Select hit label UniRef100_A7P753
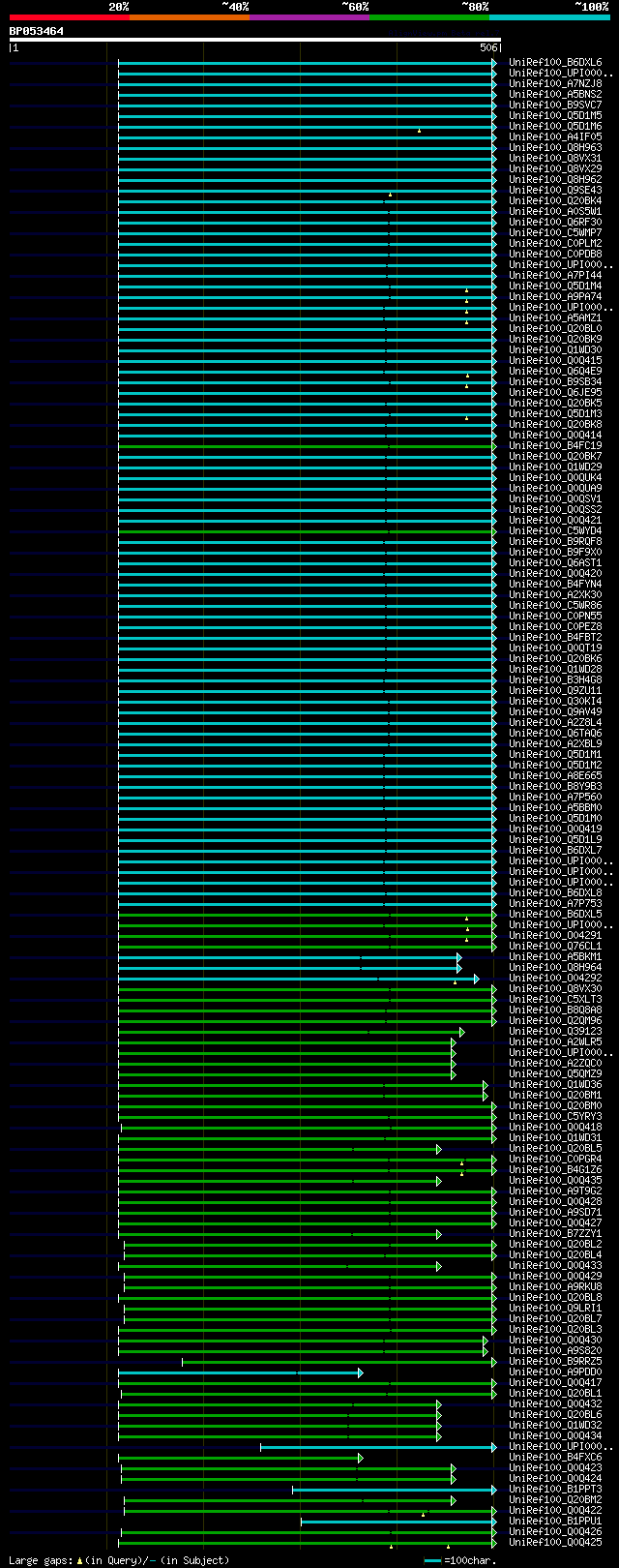Image resolution: width=619 pixels, height=1568 pixels. (555, 904)
